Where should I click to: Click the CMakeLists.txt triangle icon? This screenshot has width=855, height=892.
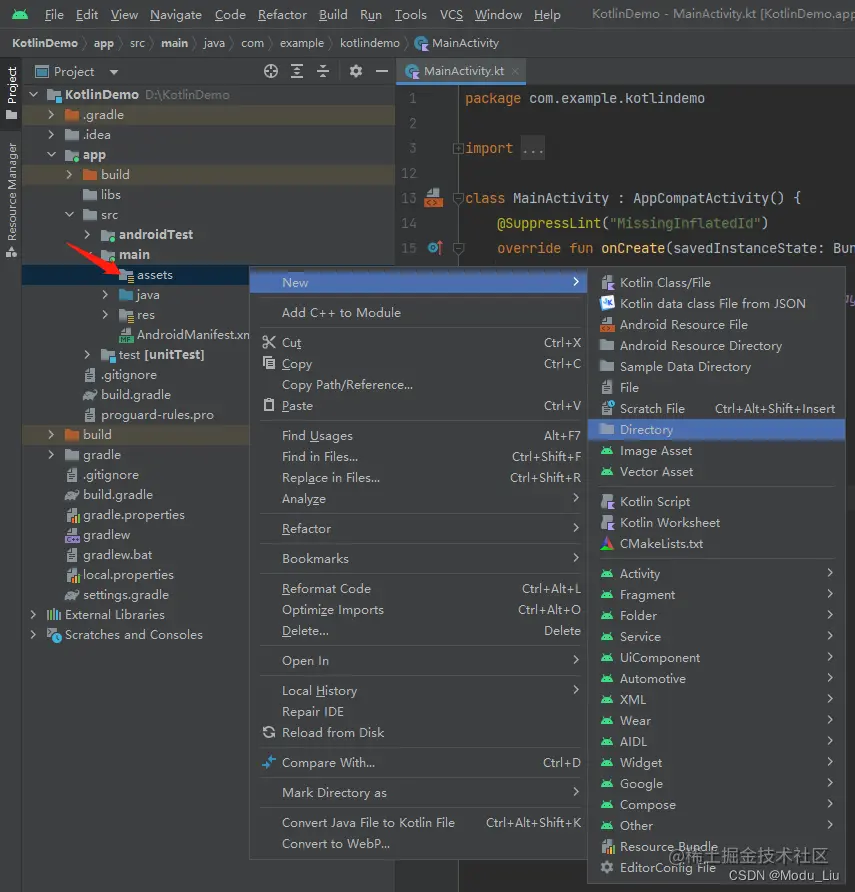608,543
